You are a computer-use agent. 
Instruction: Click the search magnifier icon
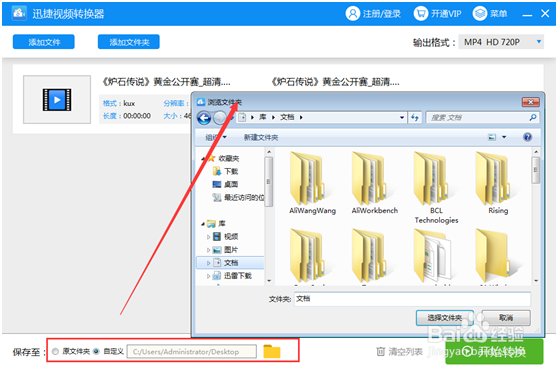pyautogui.click(x=533, y=117)
